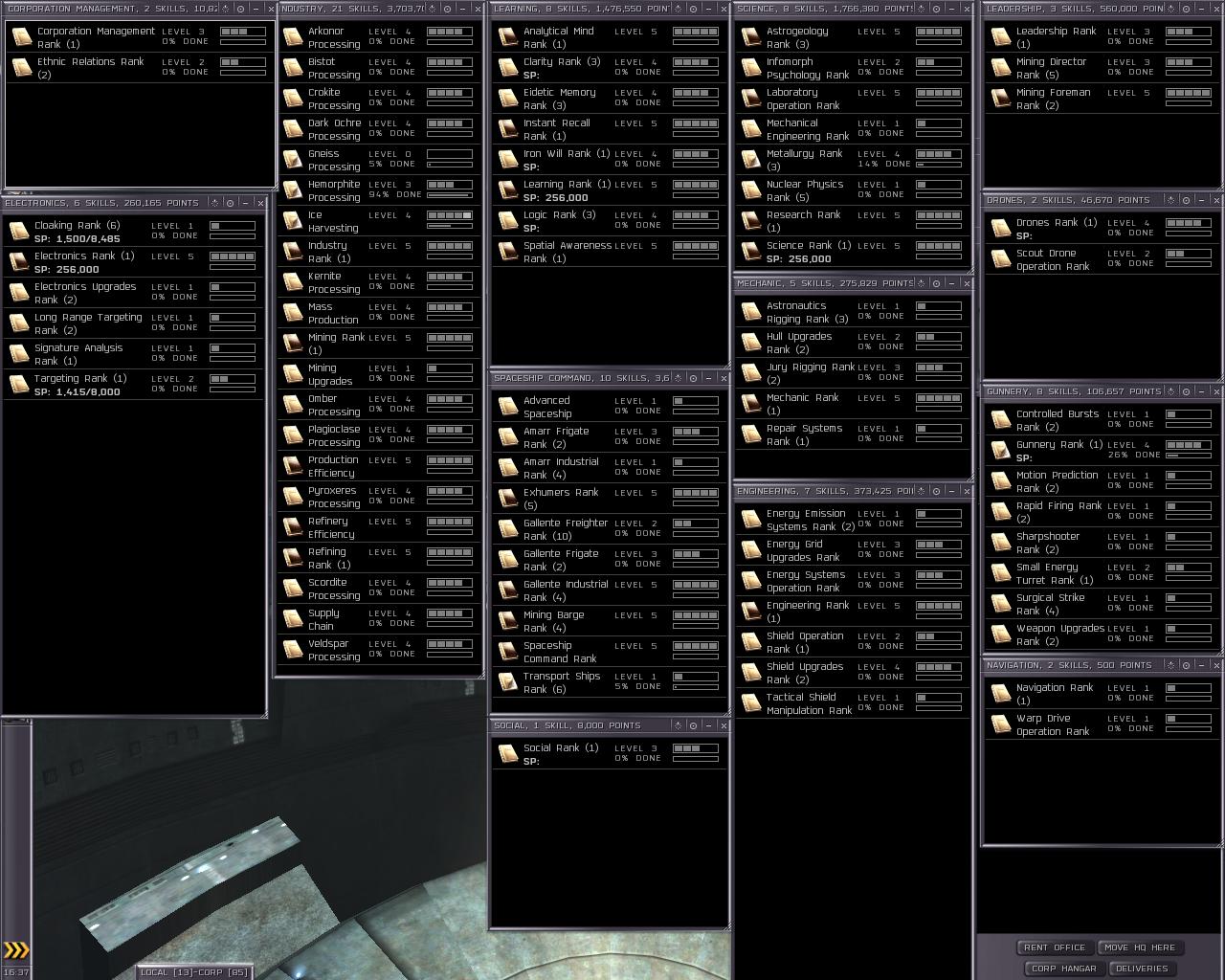Click the Rent Office button
Screen dimensions: 1225x980
1055,947
